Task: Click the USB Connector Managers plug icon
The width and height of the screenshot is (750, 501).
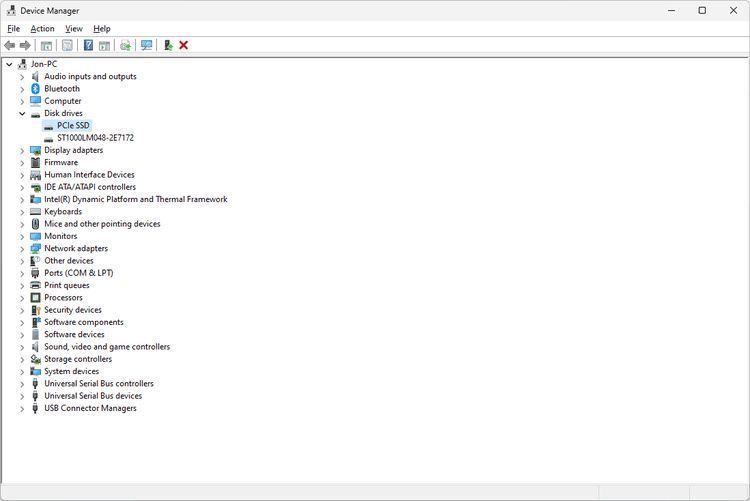Action: coord(35,408)
